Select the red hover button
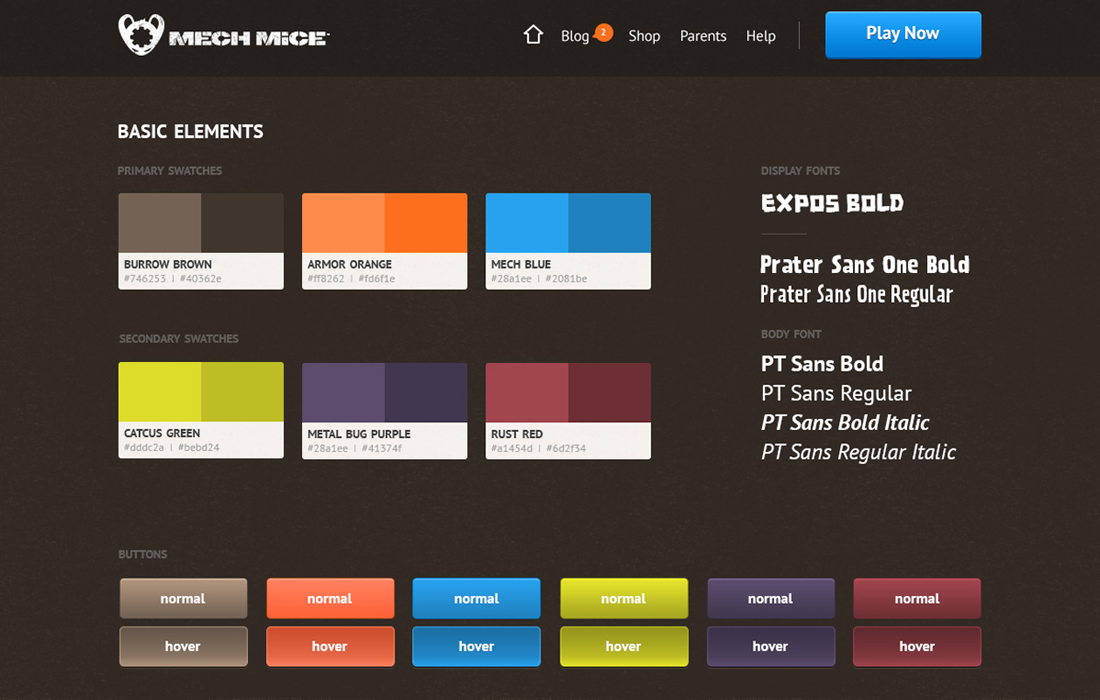The image size is (1100, 700). coord(917,646)
